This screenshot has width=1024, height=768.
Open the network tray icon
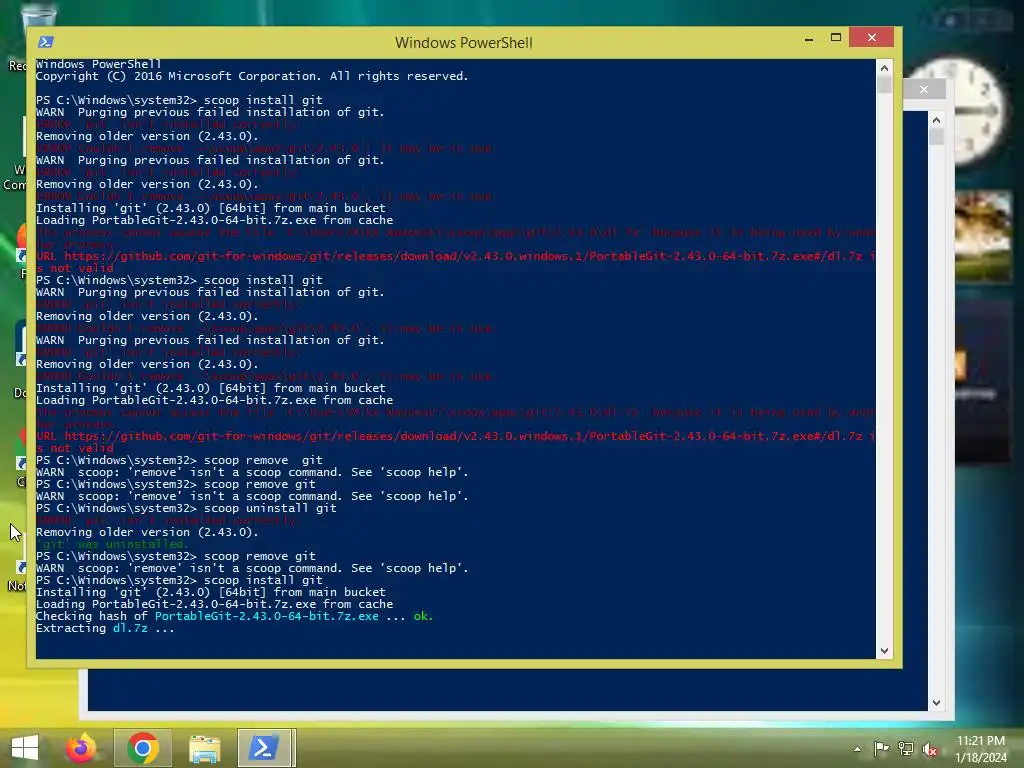click(906, 749)
